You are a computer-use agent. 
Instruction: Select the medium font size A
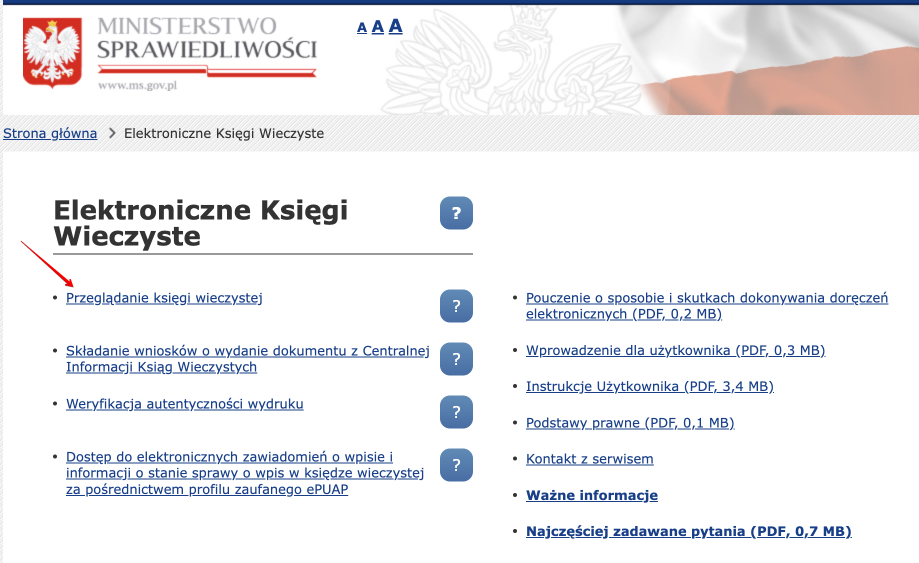[377, 26]
